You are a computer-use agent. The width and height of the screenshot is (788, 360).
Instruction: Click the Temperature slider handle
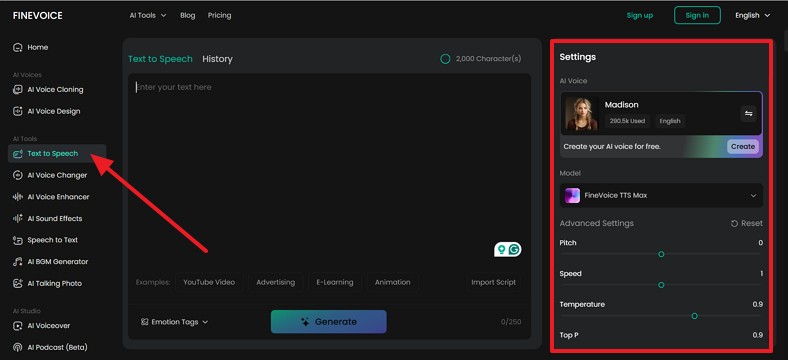click(695, 316)
